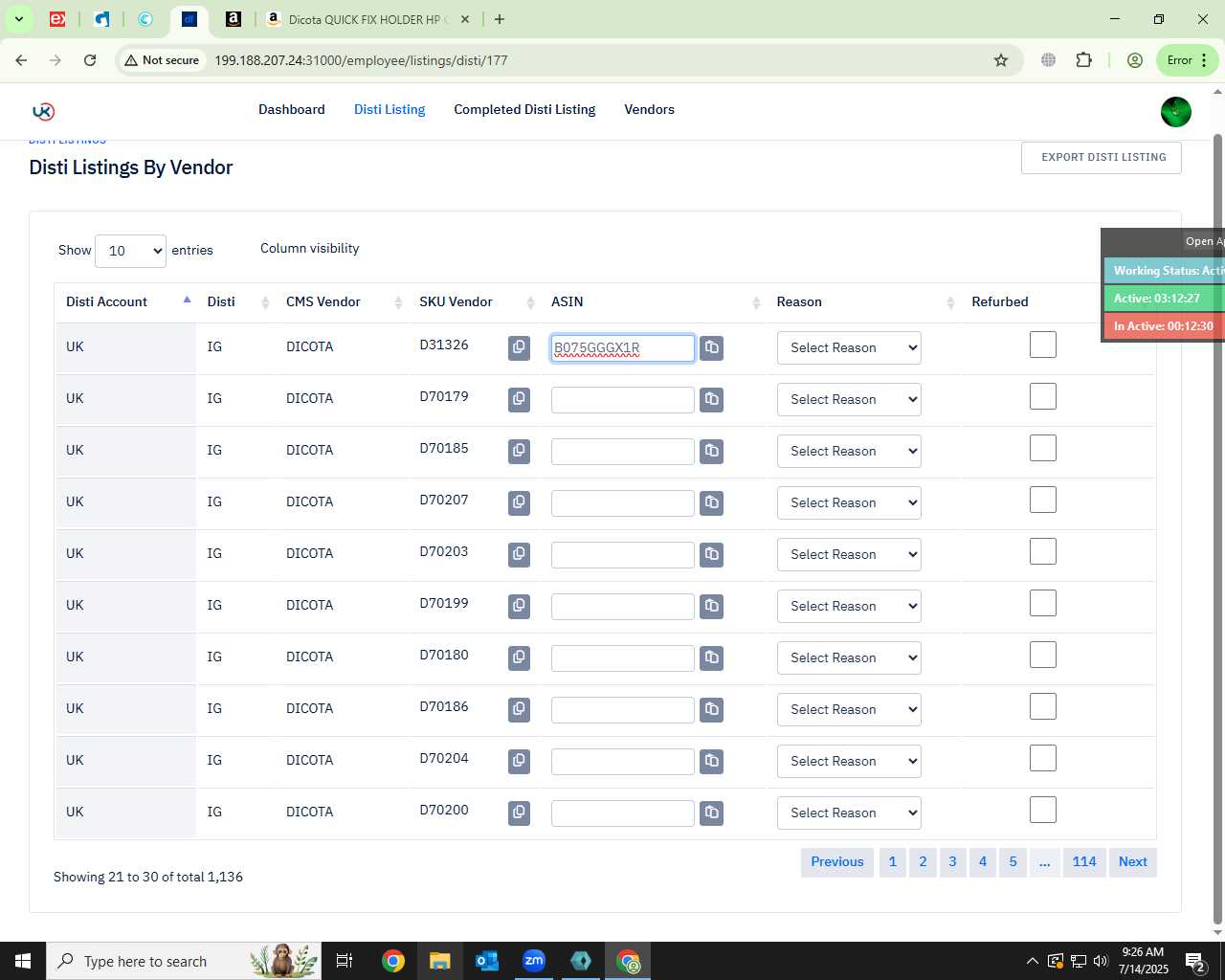Tick Refurbed checkbox for SKU D70199

tap(1043, 603)
